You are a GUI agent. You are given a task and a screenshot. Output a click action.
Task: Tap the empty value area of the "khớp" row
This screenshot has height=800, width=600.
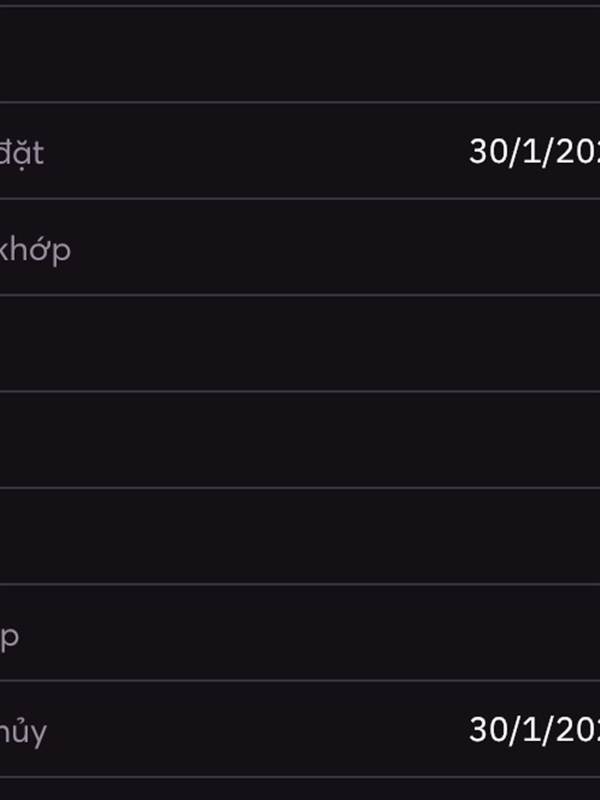click(x=335, y=247)
